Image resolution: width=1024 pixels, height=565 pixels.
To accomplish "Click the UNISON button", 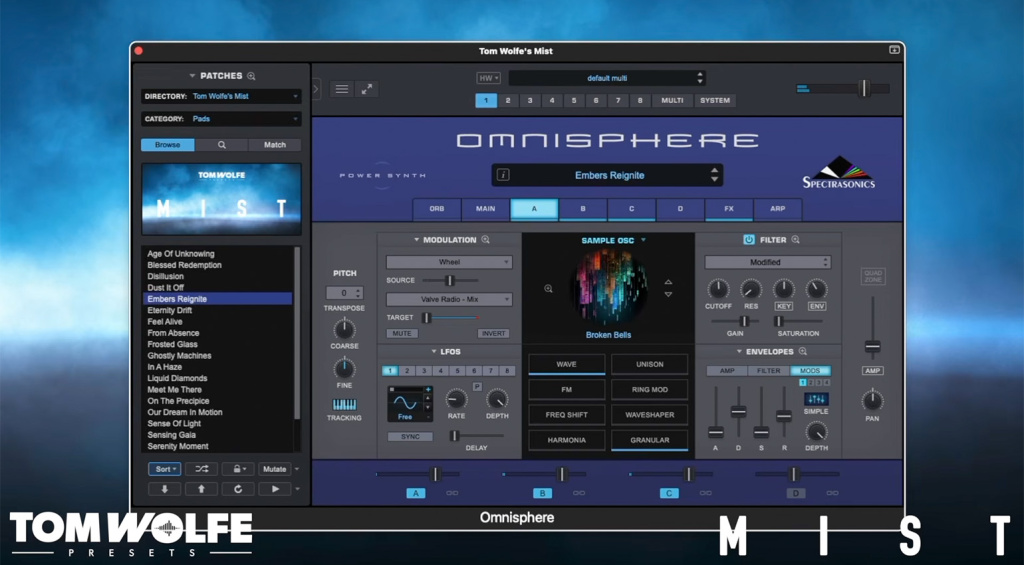I will pyautogui.click(x=649, y=364).
